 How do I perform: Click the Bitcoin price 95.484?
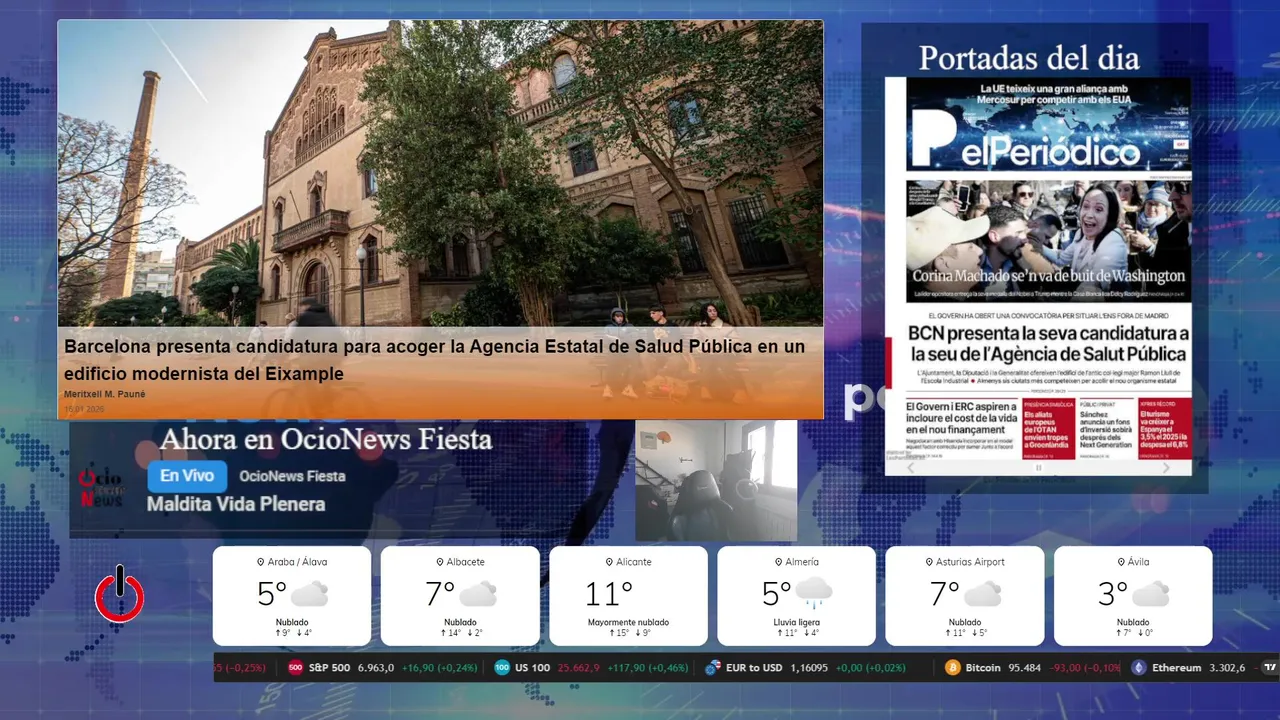[1024, 668]
